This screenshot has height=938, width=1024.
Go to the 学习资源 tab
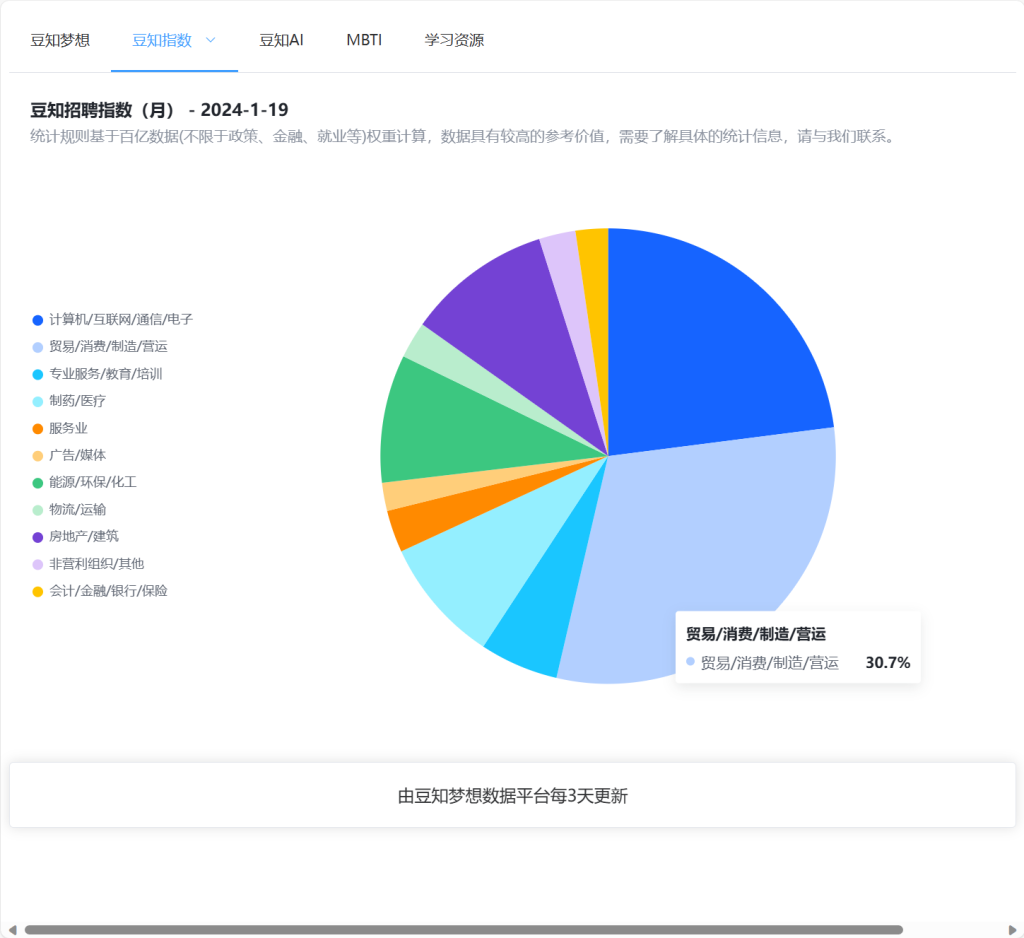(x=455, y=40)
